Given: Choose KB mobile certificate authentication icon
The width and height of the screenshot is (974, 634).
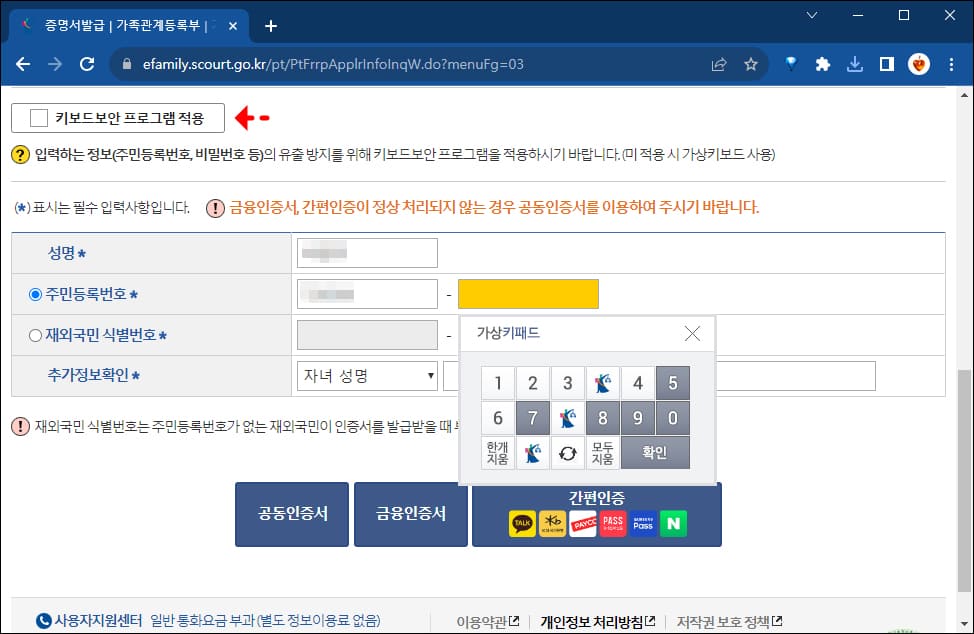Looking at the screenshot, I should click(552, 523).
